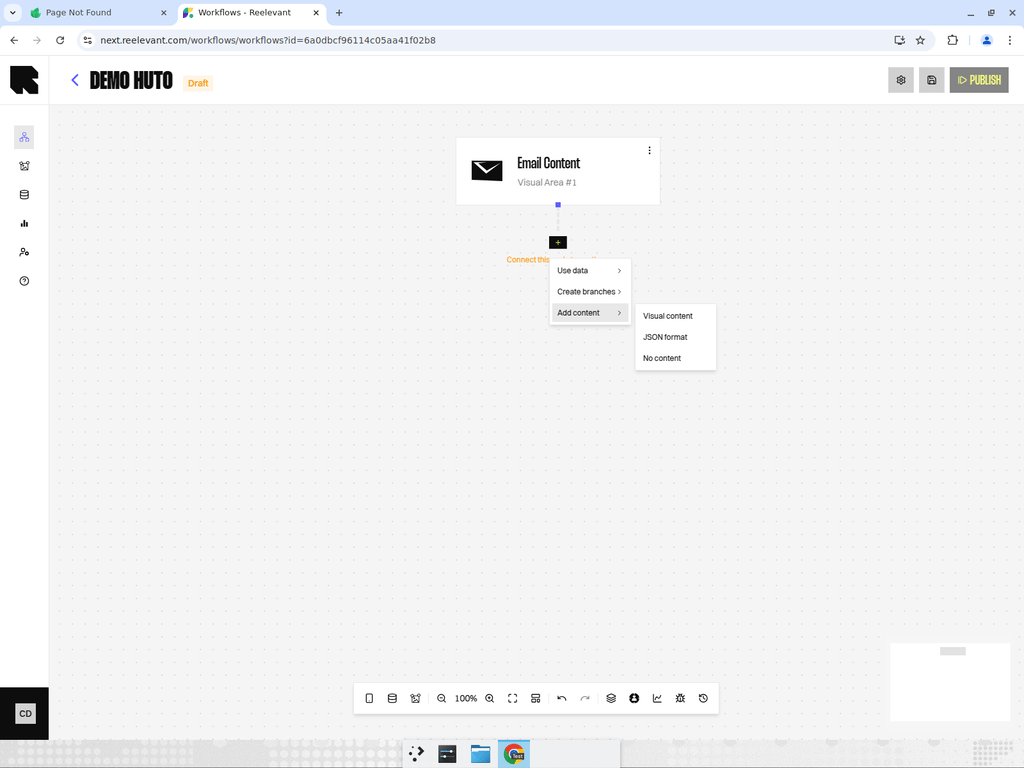Open the Email Content node's three-dot menu

pos(649,150)
